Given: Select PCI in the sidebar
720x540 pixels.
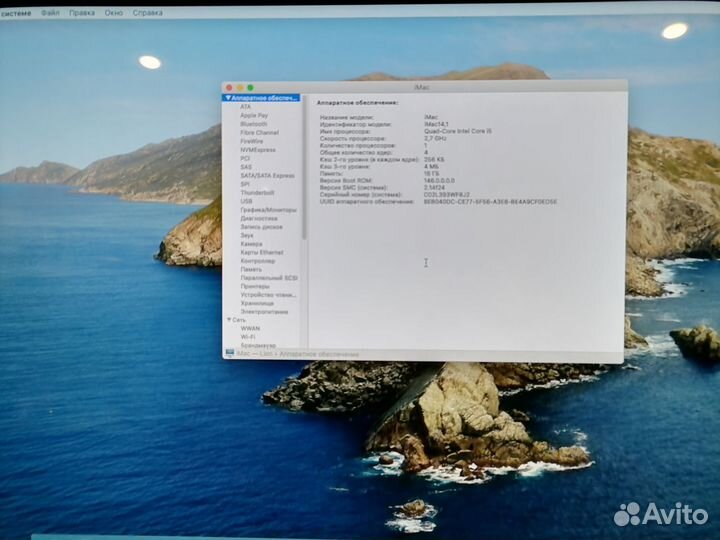Looking at the screenshot, I should [245, 158].
